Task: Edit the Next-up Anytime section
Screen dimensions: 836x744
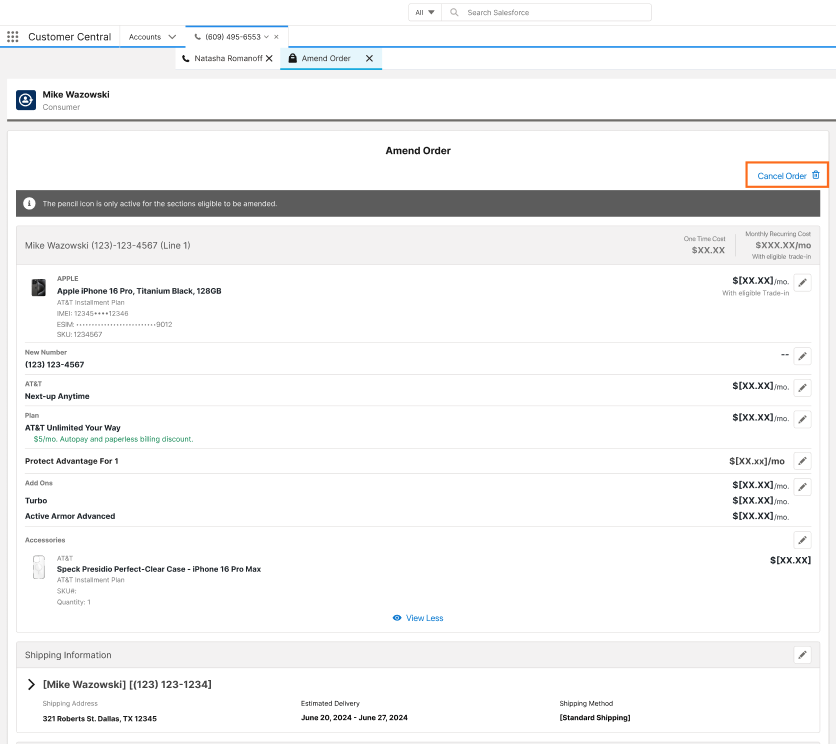Action: pyautogui.click(x=802, y=388)
